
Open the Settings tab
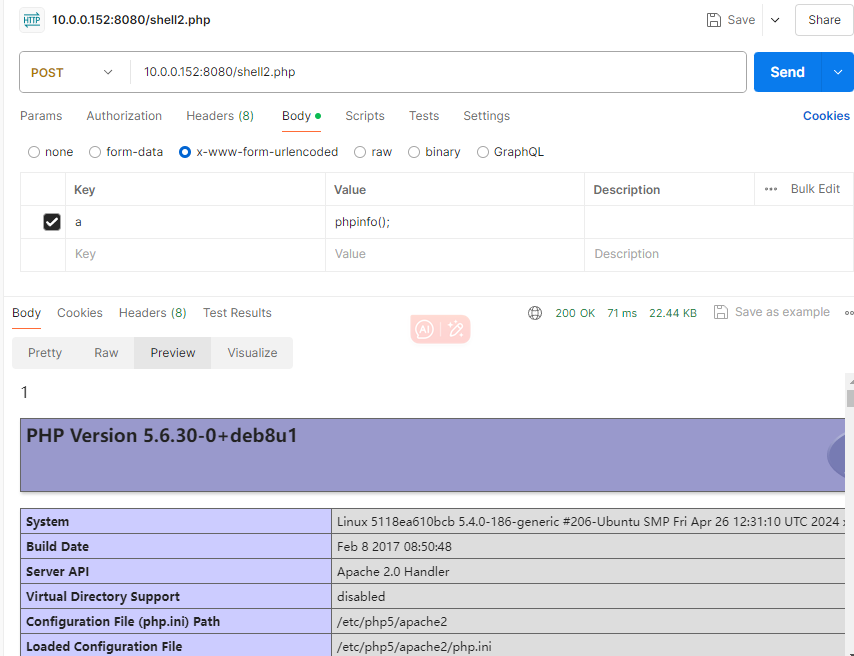pyautogui.click(x=486, y=116)
